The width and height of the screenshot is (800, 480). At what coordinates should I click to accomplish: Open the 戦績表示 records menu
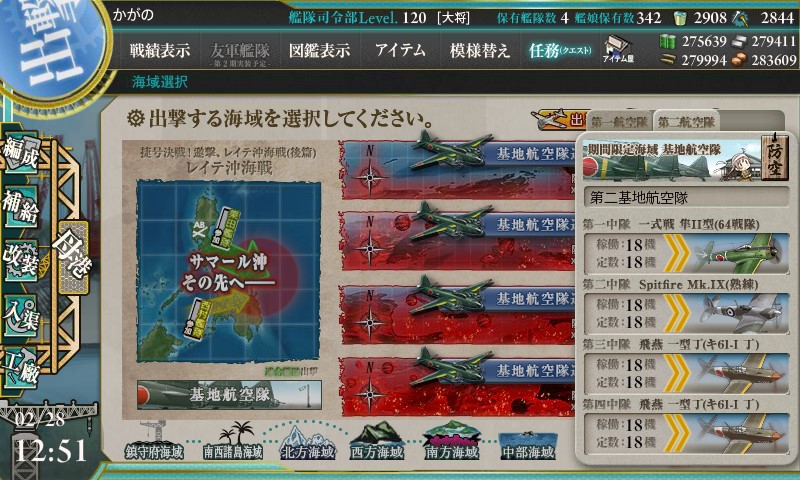click(x=159, y=50)
